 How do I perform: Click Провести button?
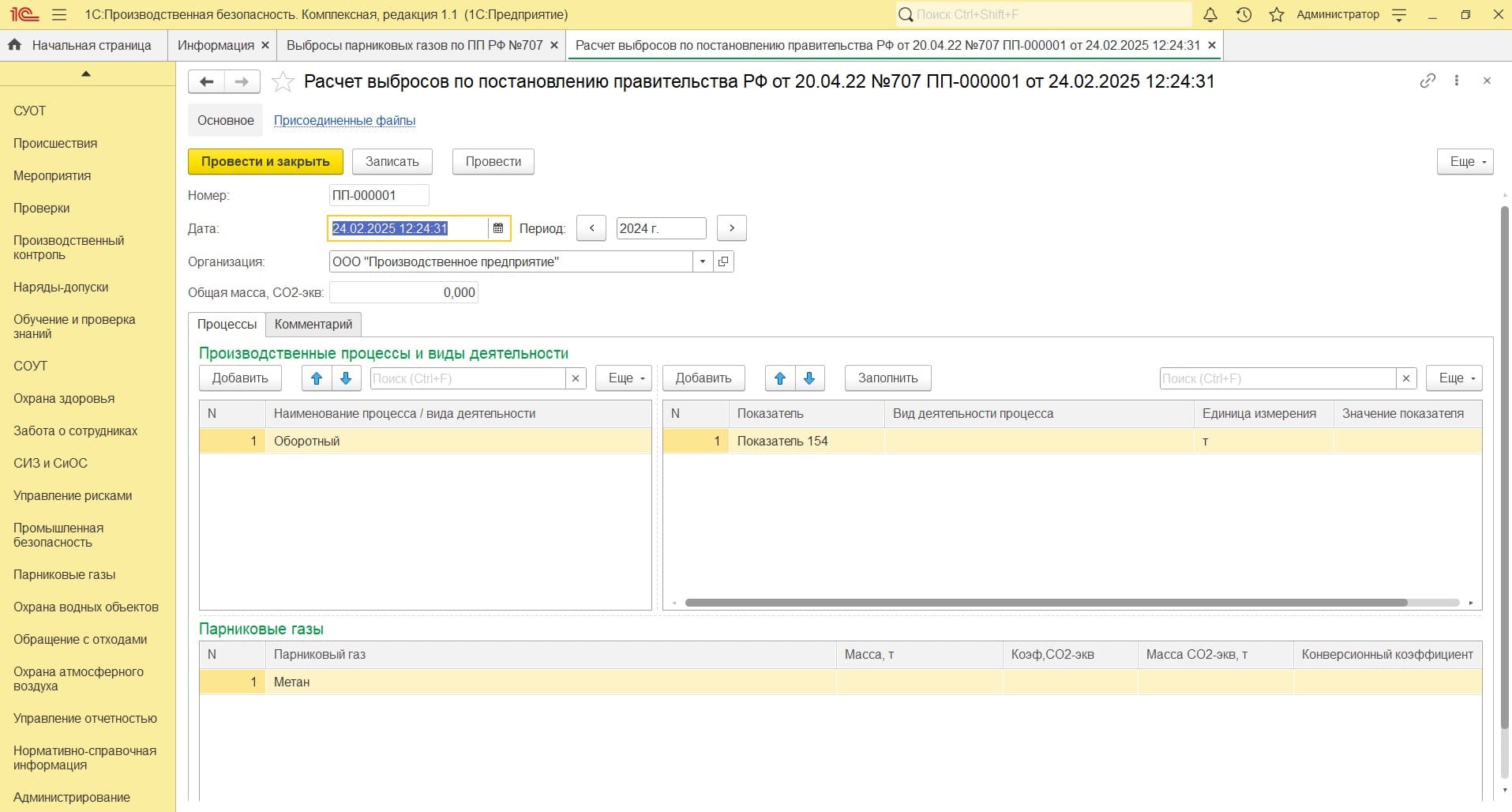pos(493,161)
